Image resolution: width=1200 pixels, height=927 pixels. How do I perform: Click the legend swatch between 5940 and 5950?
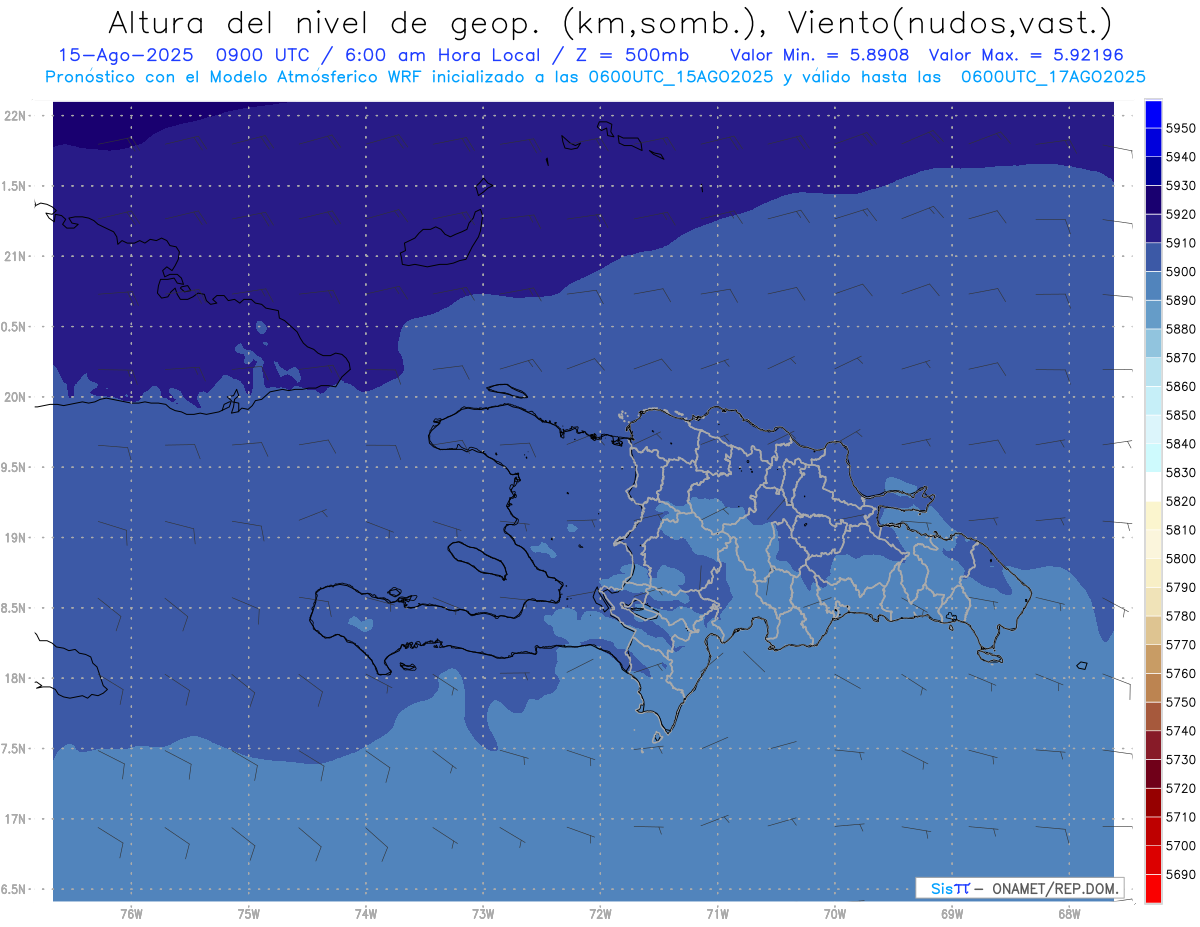tap(1153, 142)
